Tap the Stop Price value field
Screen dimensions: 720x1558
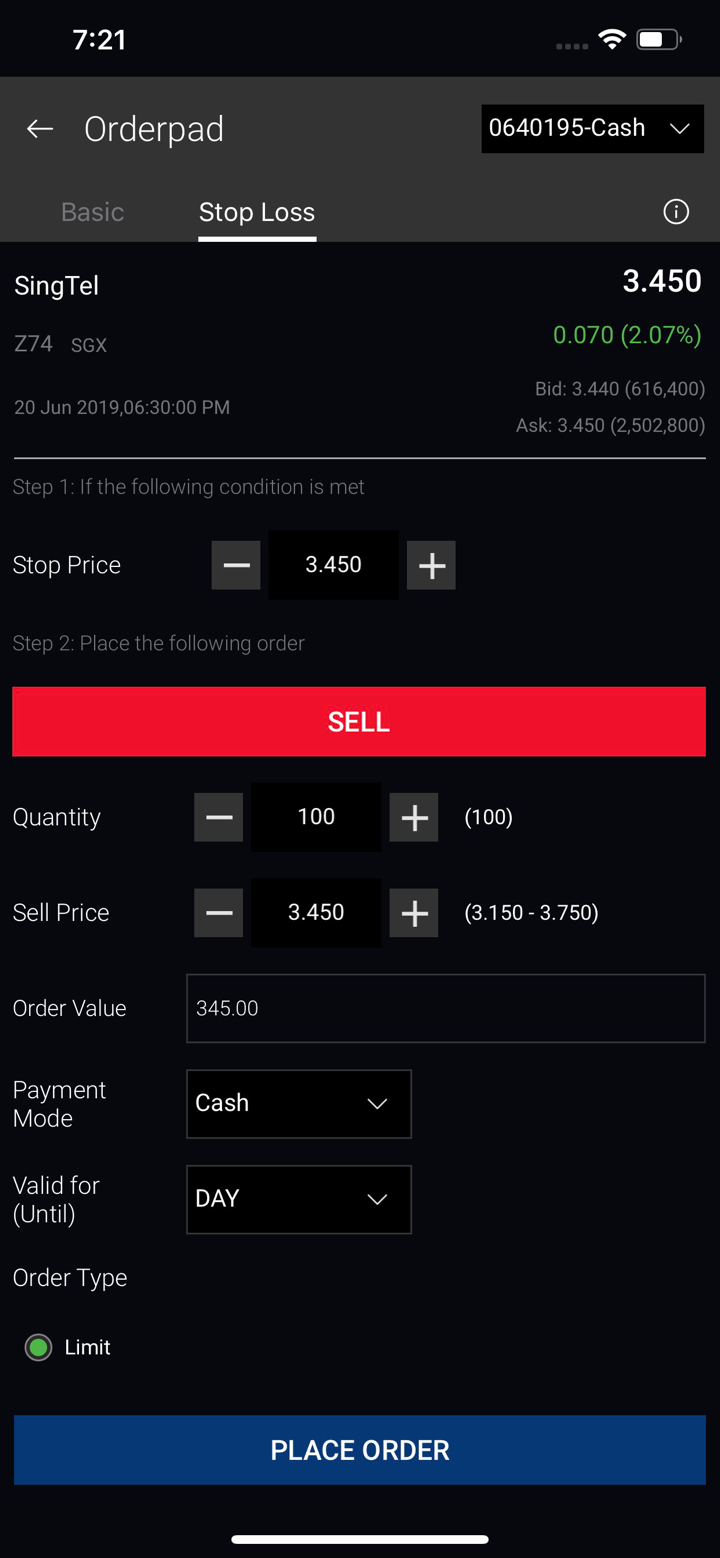(333, 565)
